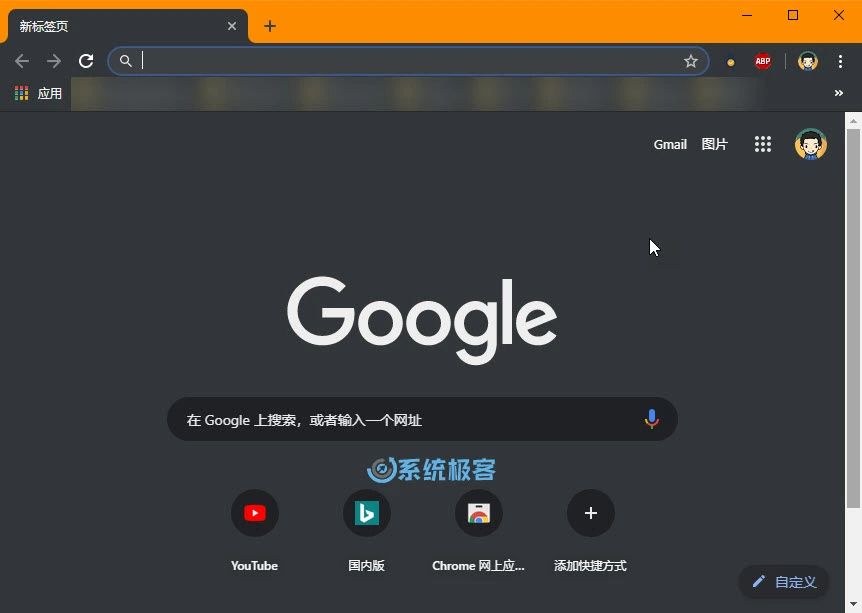Screen dimensions: 862x613
Task: Open a new tab with the plus button
Action: (269, 26)
